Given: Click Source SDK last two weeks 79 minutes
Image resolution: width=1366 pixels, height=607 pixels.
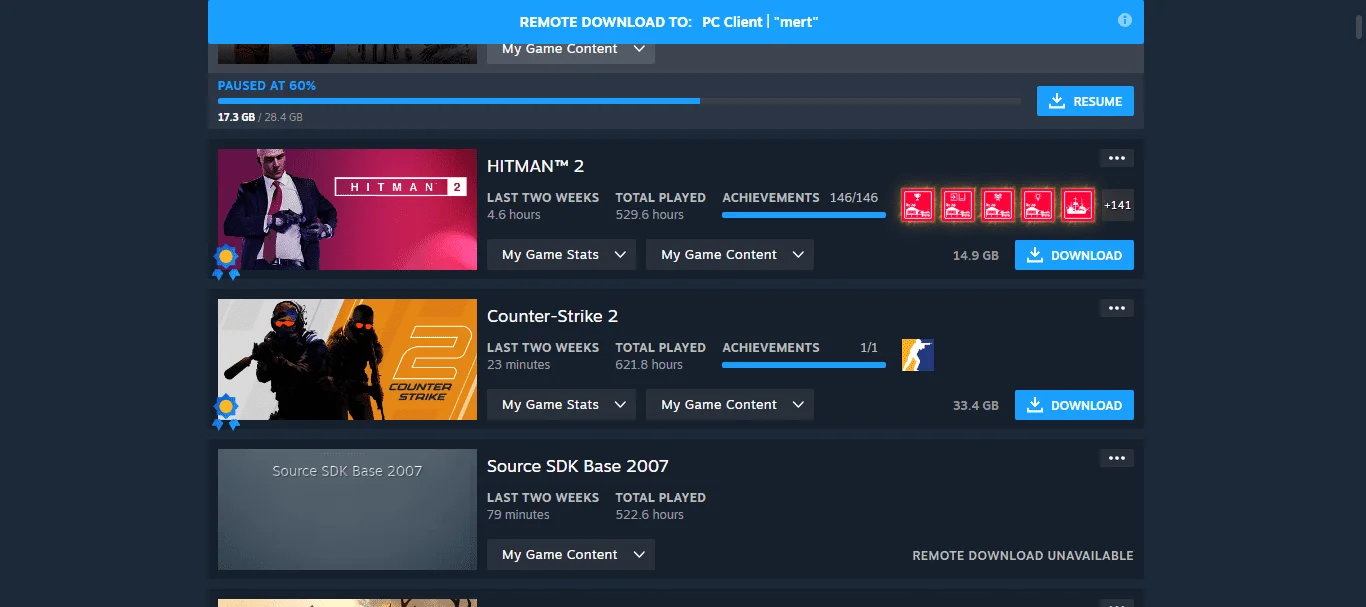Looking at the screenshot, I should (543, 506).
